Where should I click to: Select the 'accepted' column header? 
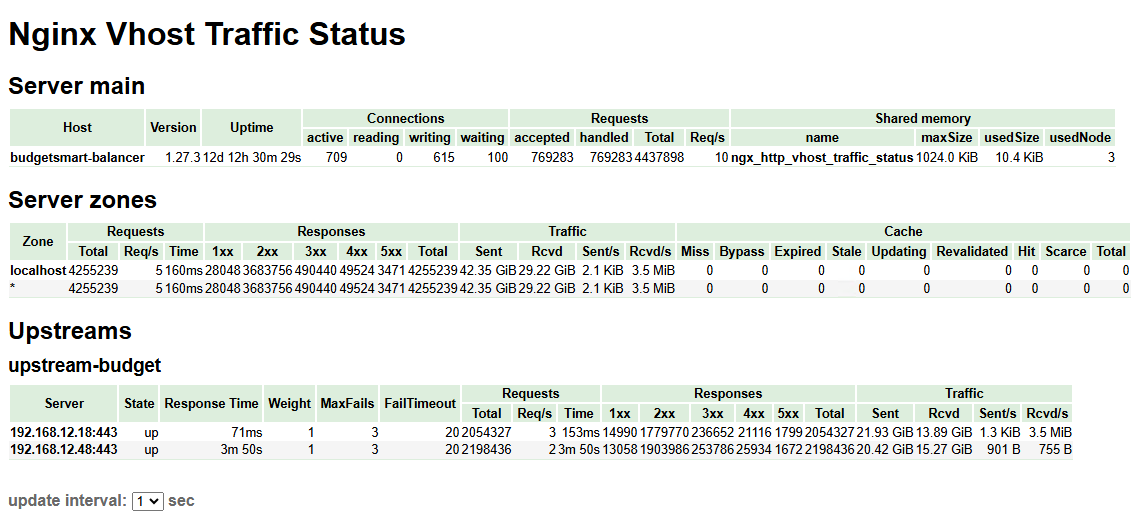(542, 137)
